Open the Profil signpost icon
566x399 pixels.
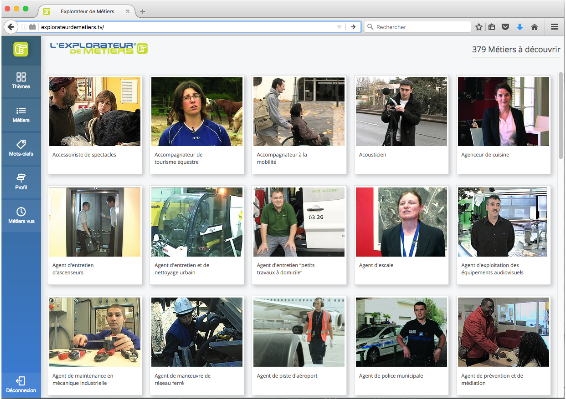point(21,178)
